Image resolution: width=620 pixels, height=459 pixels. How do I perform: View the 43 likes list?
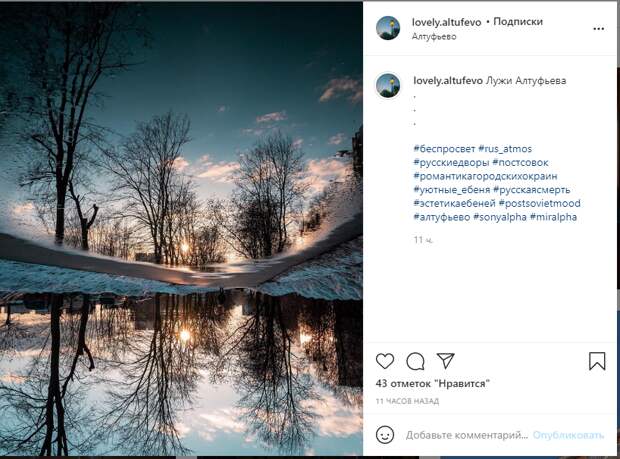(433, 383)
